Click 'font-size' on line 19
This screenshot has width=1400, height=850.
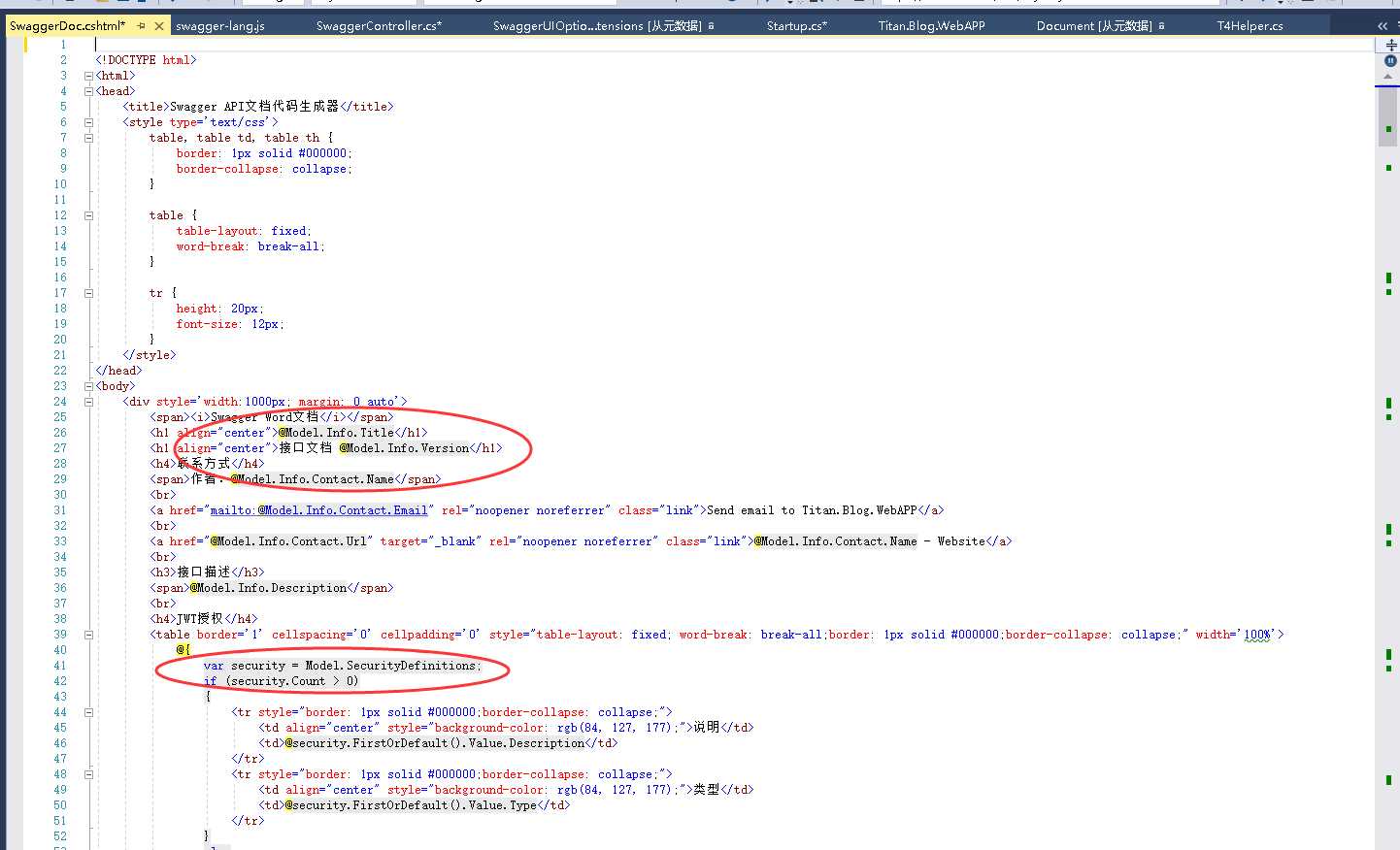coord(207,324)
